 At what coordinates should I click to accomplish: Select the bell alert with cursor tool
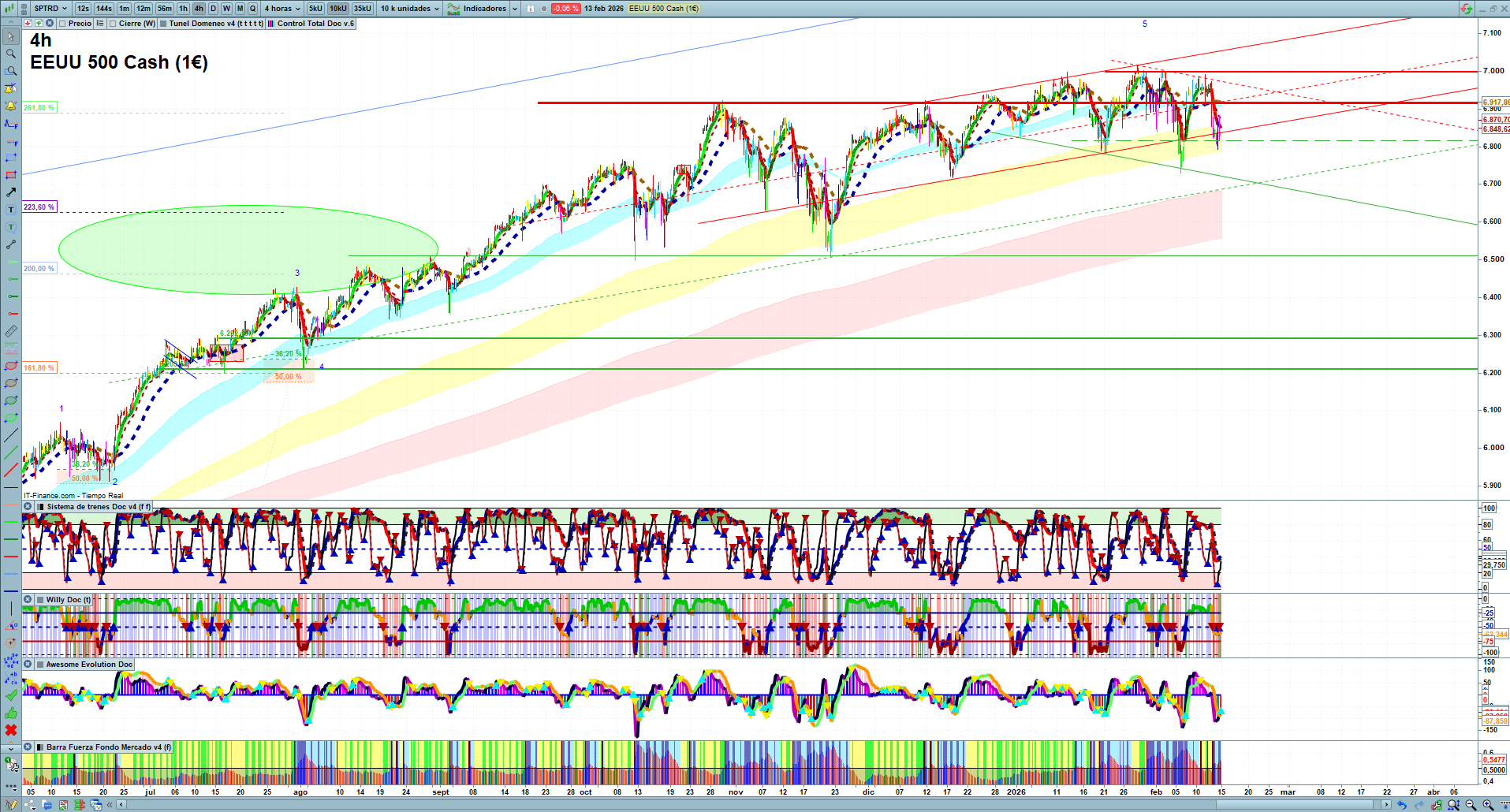pos(11,88)
